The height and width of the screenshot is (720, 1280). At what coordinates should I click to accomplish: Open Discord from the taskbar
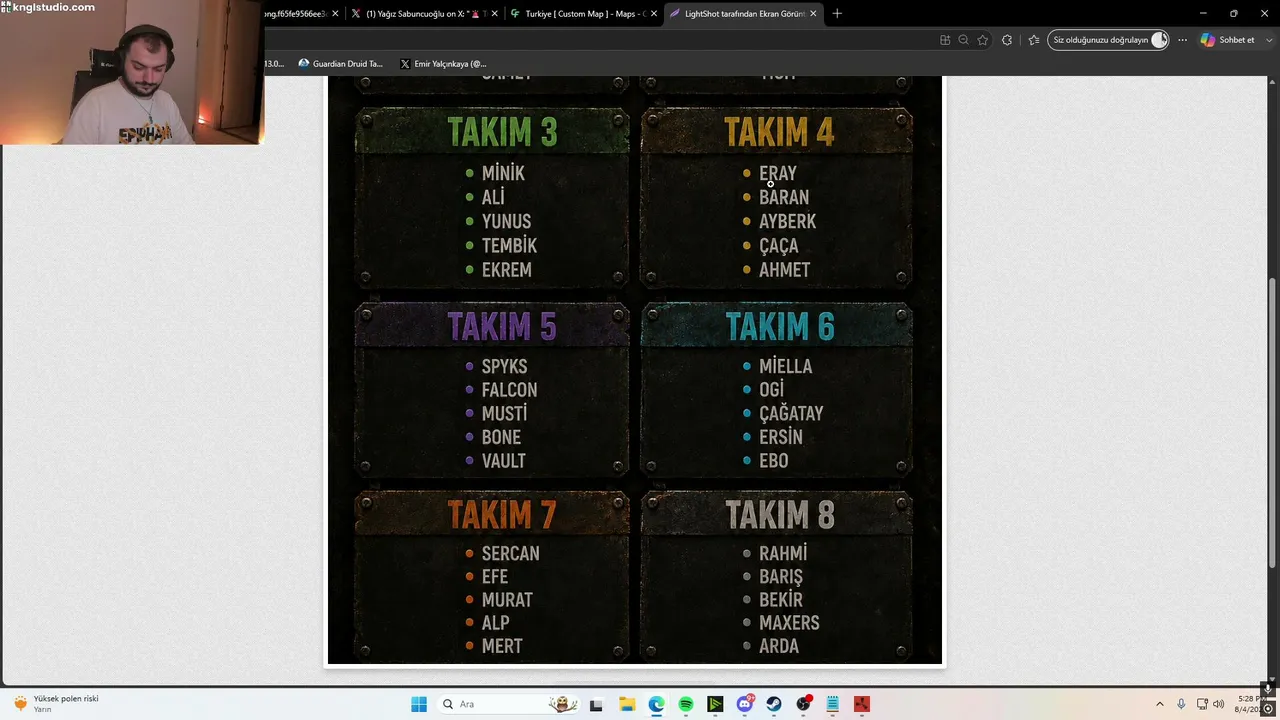pyautogui.click(x=745, y=704)
